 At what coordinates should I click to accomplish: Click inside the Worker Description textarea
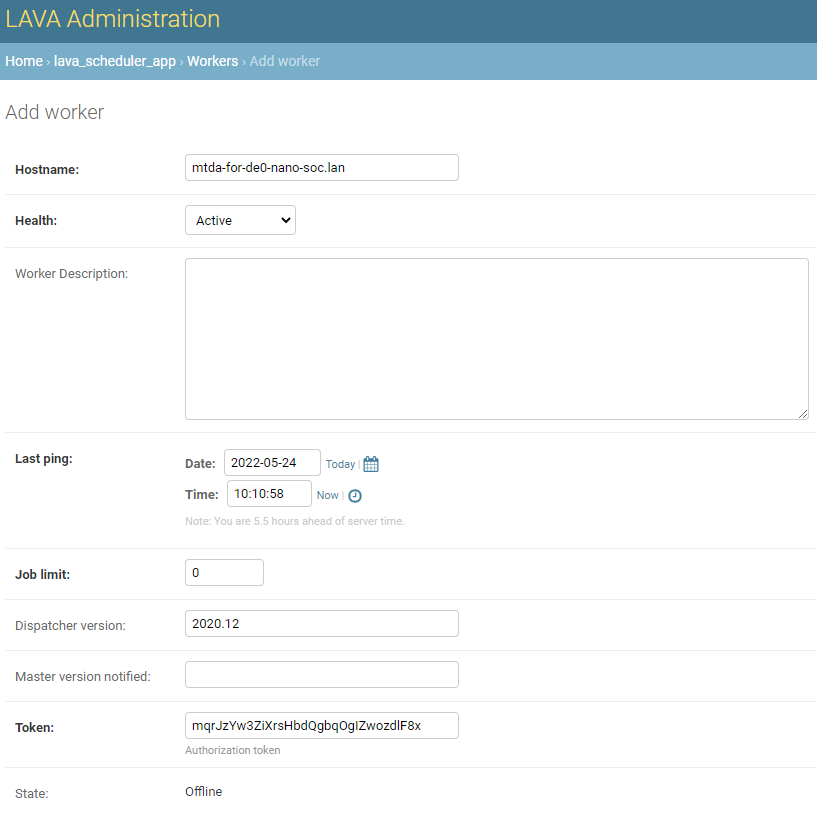click(x=497, y=339)
